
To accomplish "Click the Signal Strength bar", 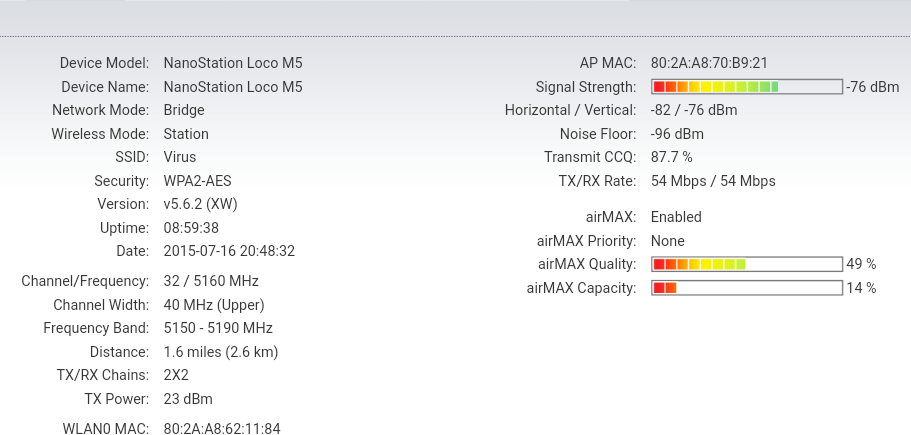I will 746,87.
